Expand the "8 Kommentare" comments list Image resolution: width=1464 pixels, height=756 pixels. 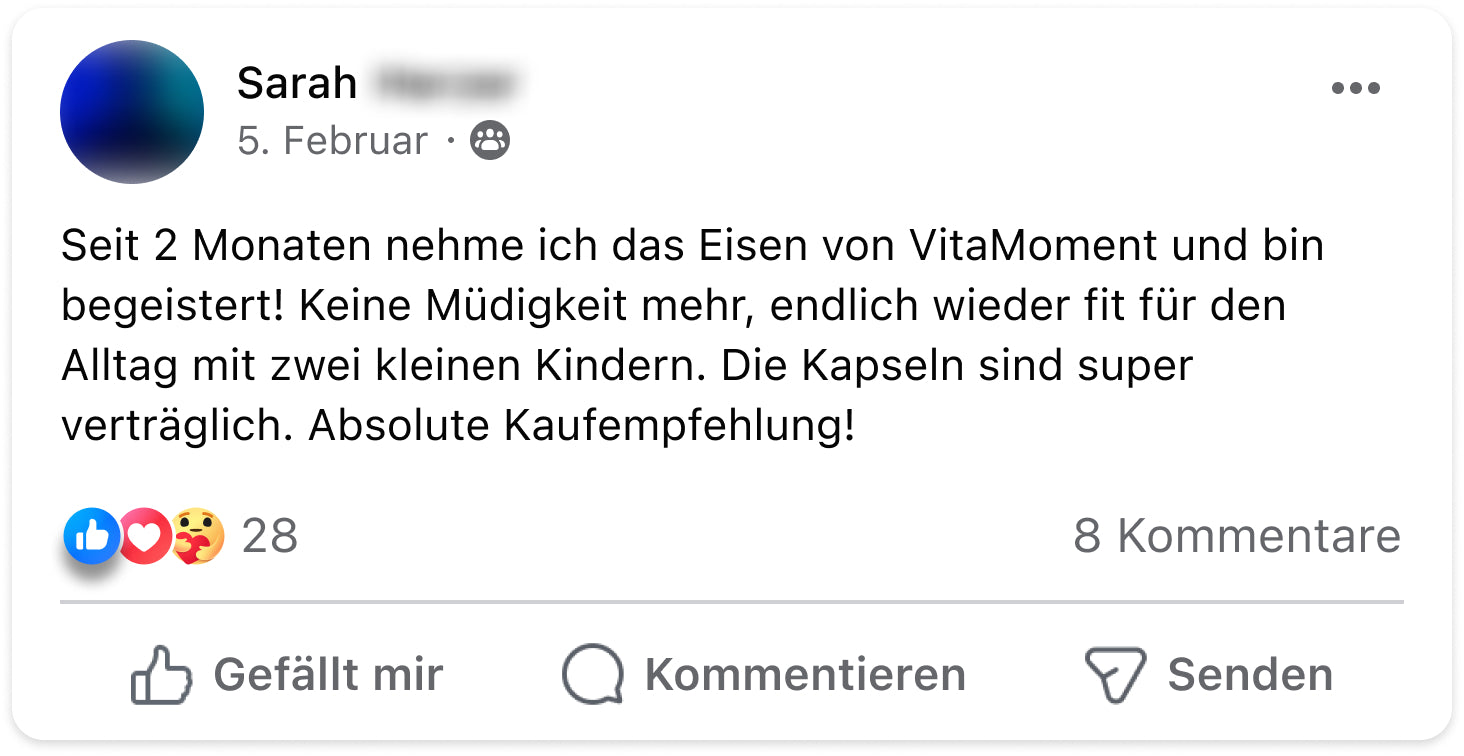(1236, 536)
